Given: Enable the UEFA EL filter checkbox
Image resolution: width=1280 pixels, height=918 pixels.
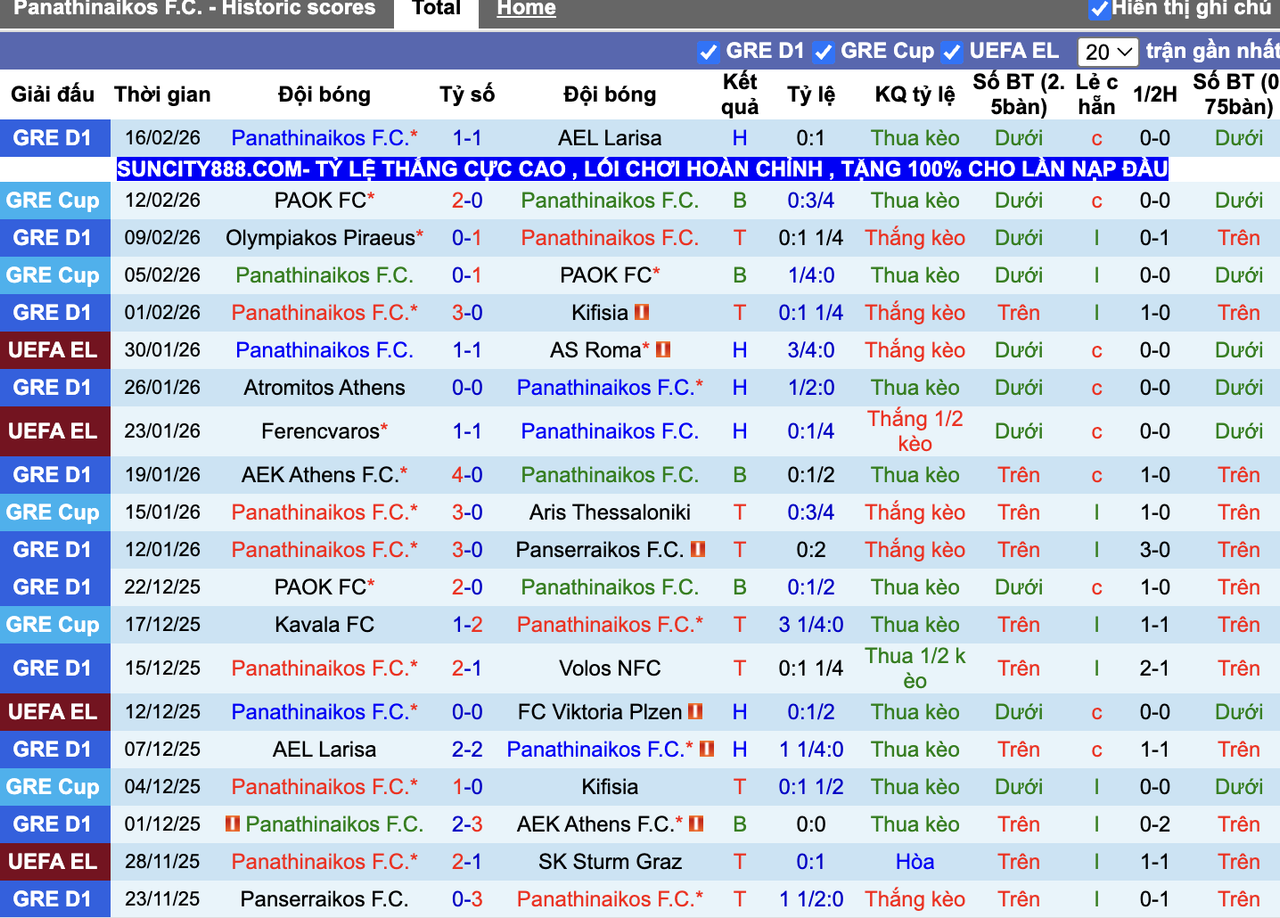Looking at the screenshot, I should click(951, 51).
